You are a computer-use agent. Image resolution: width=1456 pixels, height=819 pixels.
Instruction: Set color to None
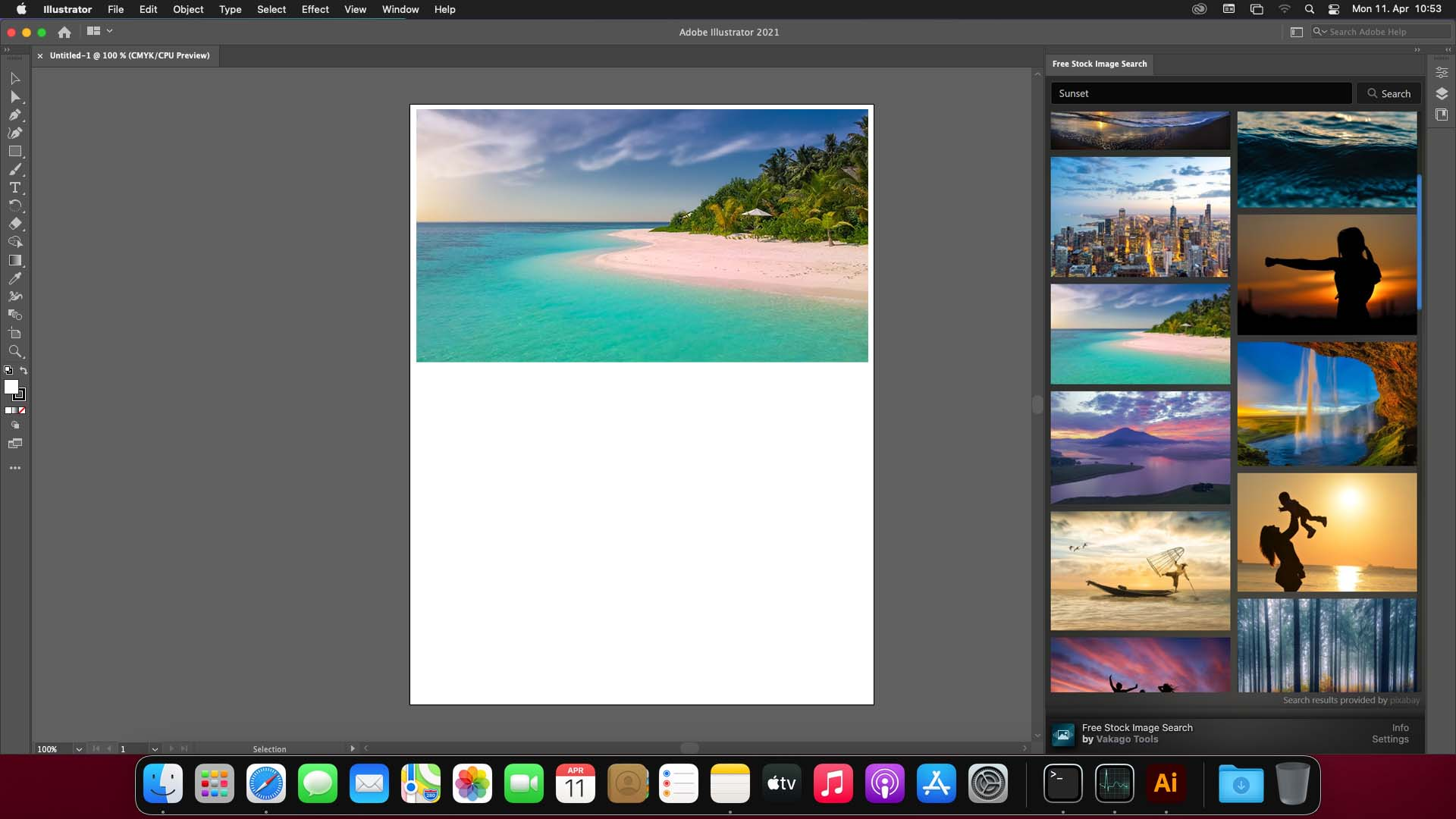click(22, 410)
